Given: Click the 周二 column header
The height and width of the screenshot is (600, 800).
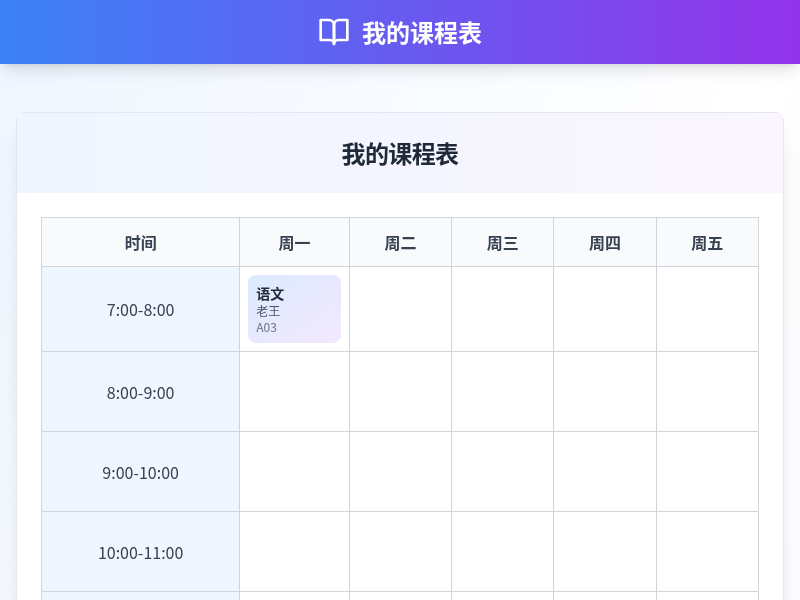Looking at the screenshot, I should 401,242.
